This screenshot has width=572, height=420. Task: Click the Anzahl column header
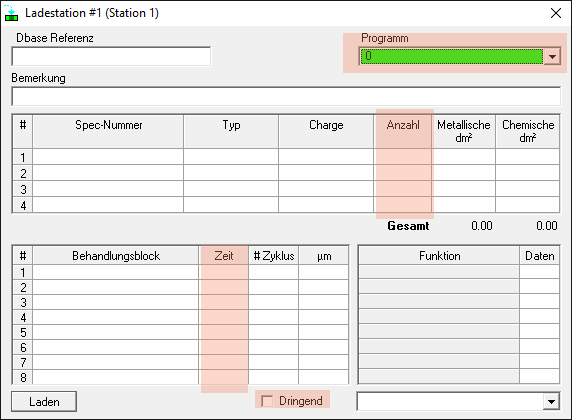click(403, 131)
